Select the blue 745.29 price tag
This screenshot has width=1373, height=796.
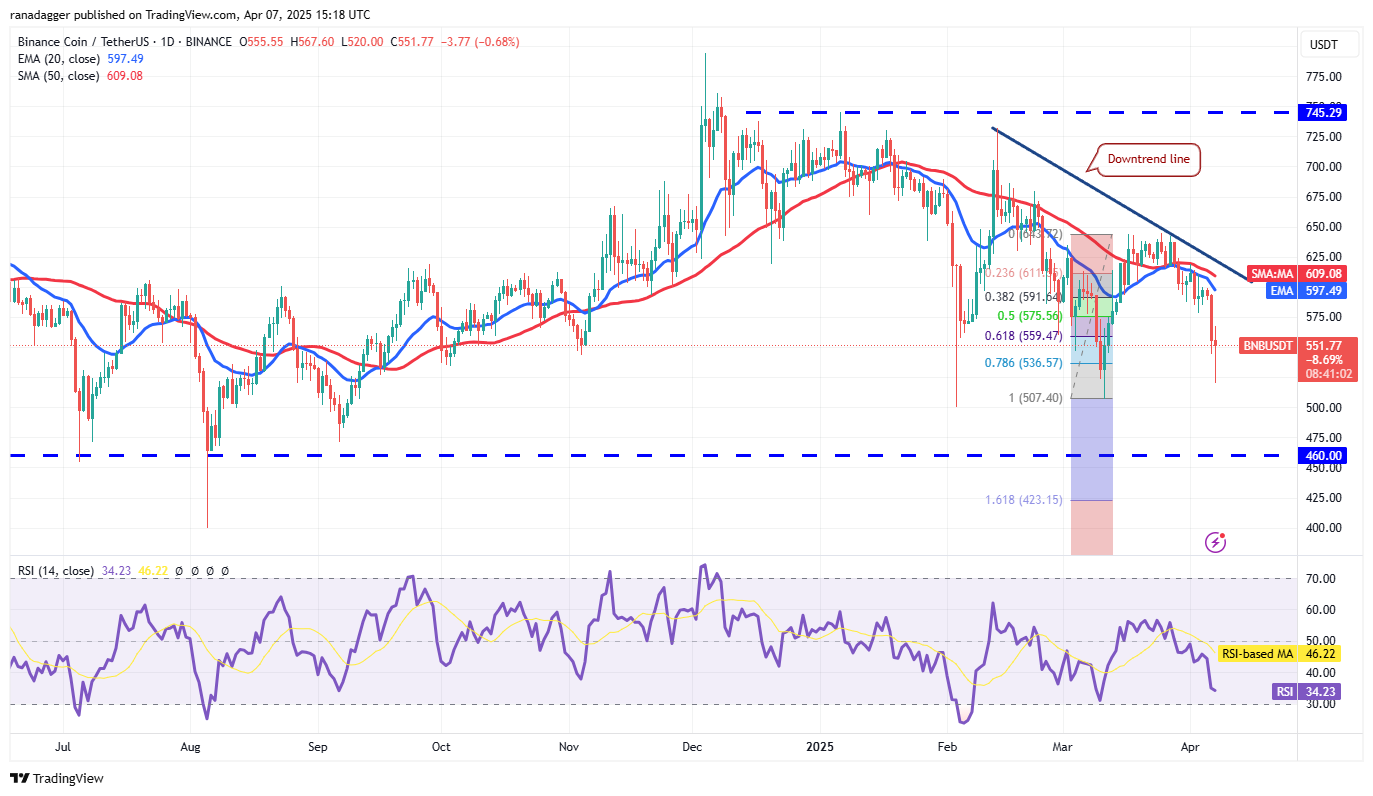(x=1322, y=112)
